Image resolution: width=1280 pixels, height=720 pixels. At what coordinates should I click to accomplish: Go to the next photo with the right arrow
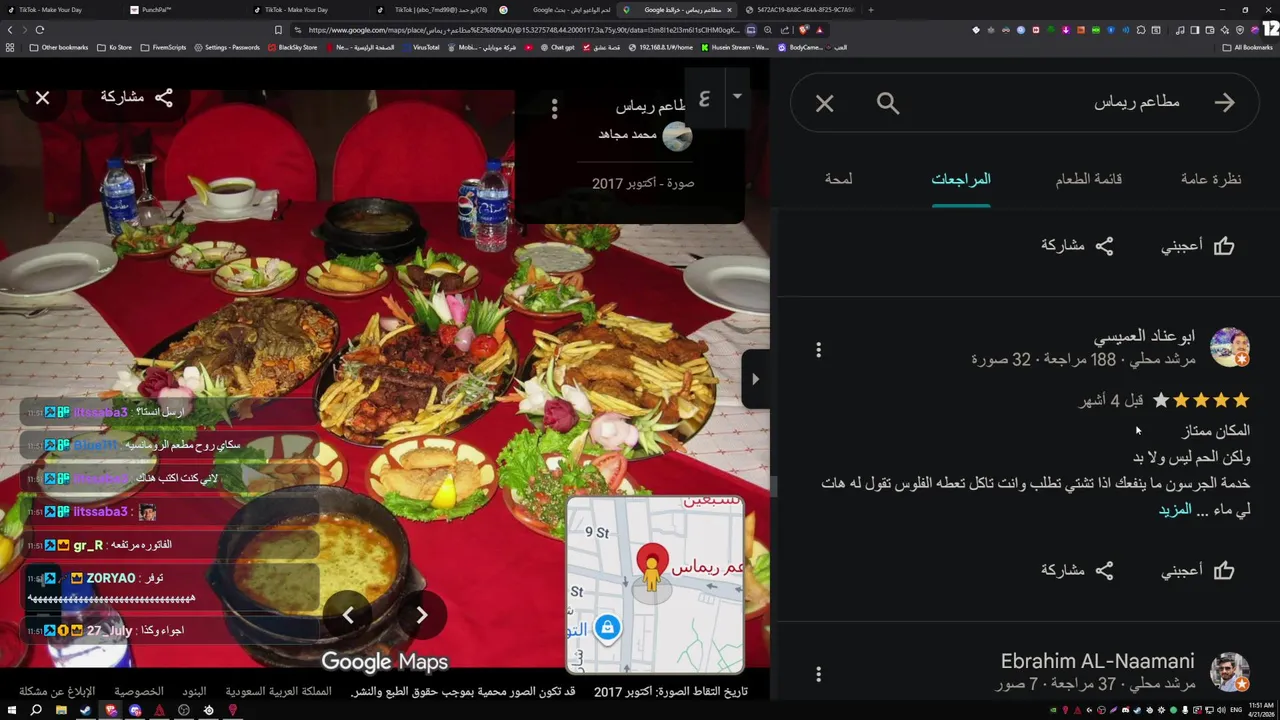tap(422, 615)
